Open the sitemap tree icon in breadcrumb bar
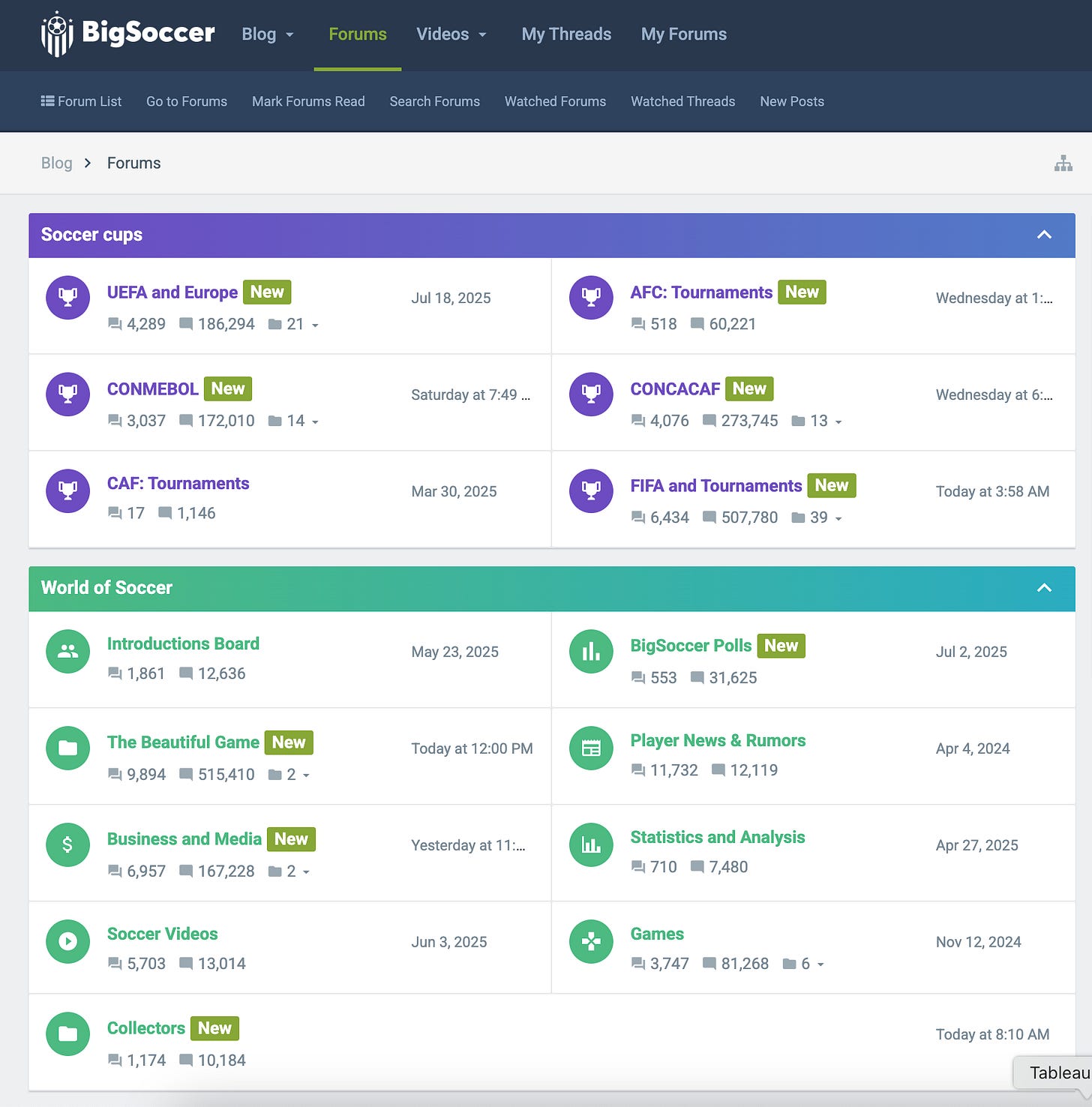 (x=1063, y=163)
